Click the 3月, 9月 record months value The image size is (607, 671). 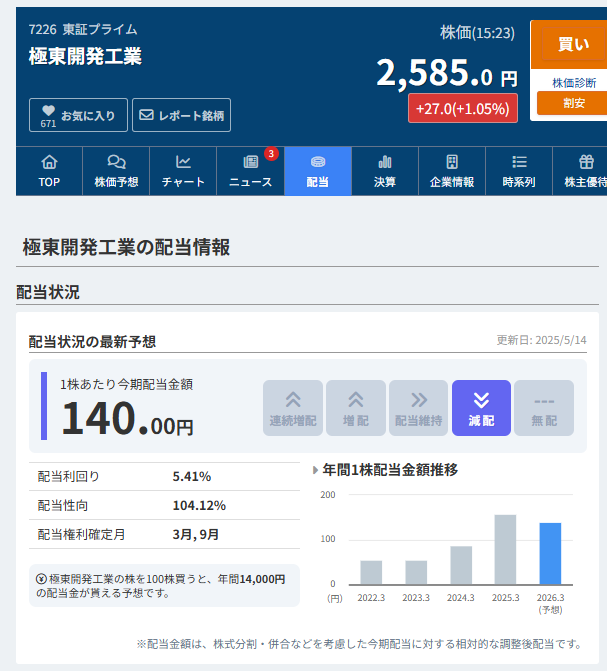click(196, 534)
